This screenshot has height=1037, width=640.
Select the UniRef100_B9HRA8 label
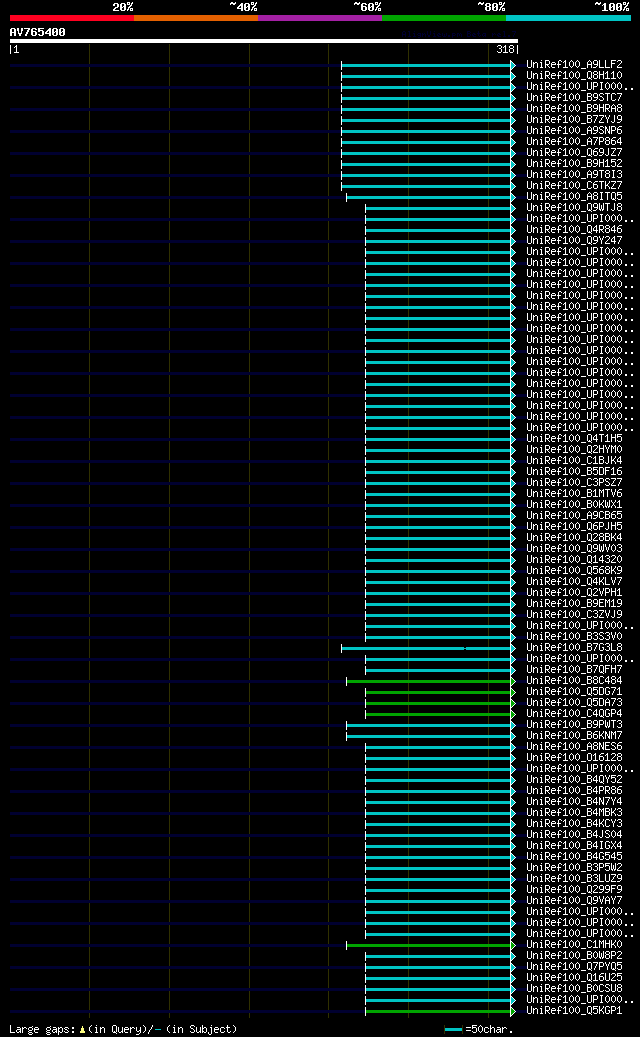574,108
